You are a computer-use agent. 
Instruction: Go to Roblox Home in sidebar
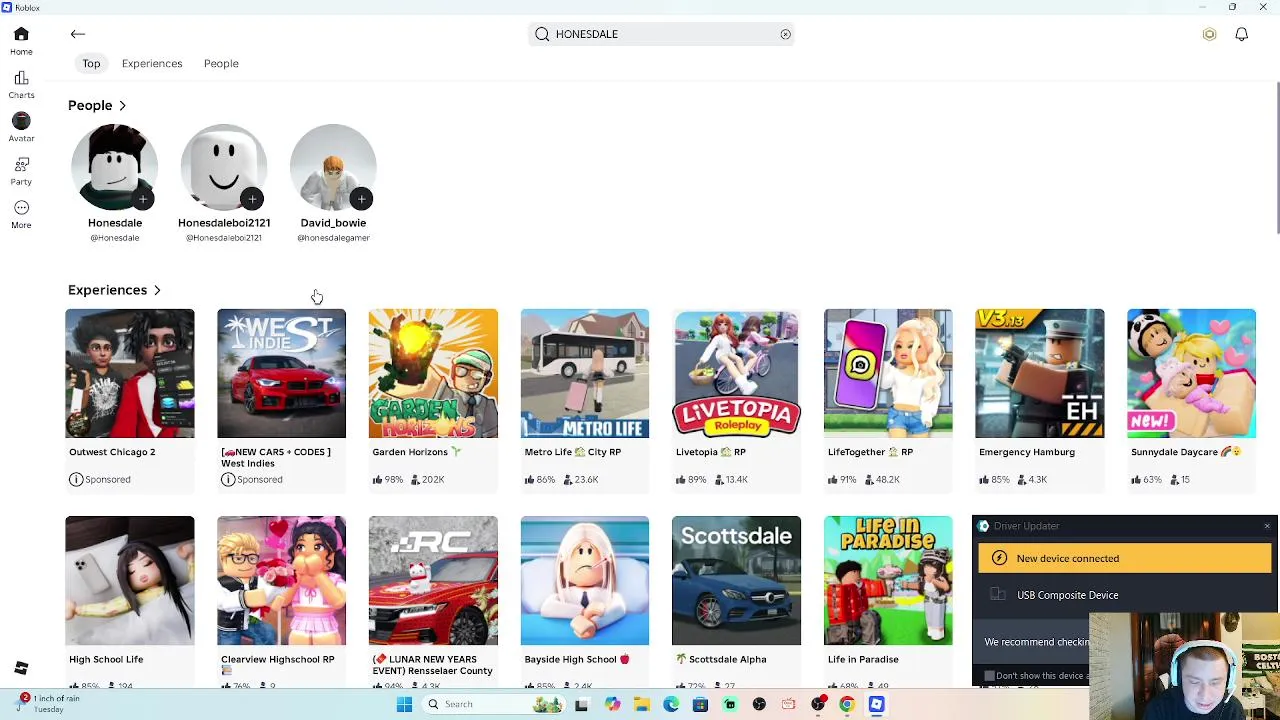21,40
